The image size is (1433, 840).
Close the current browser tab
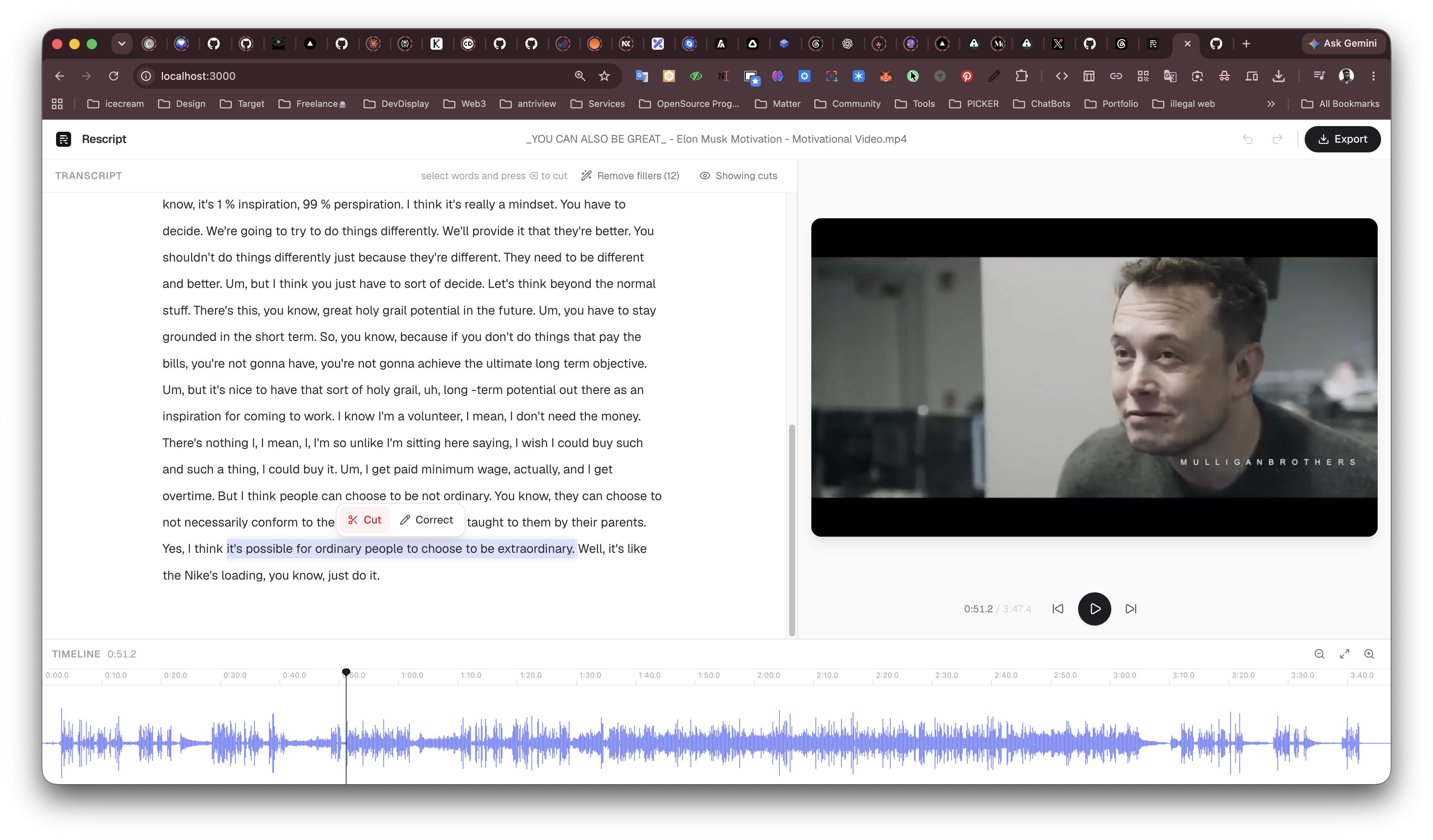[1187, 44]
